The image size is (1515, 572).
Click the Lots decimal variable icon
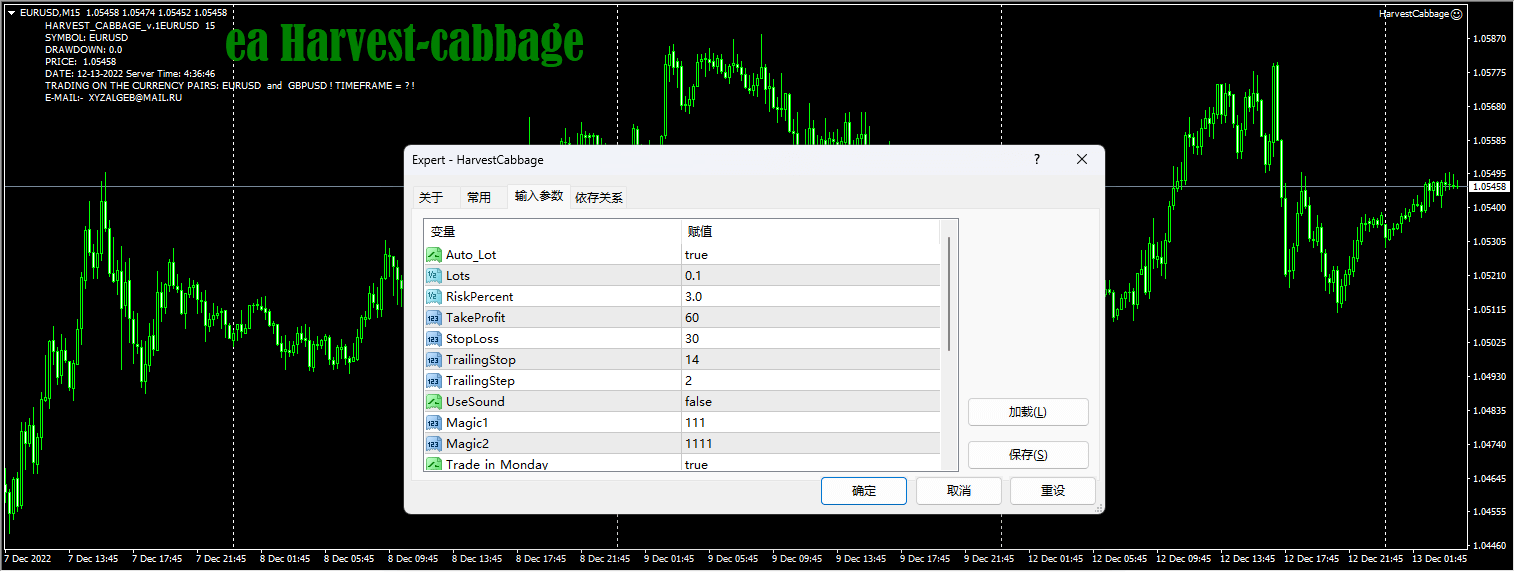click(434, 276)
